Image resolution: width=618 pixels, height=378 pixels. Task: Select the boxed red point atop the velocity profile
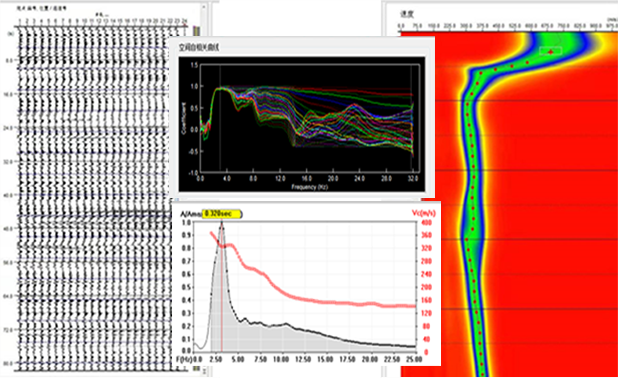click(551, 51)
